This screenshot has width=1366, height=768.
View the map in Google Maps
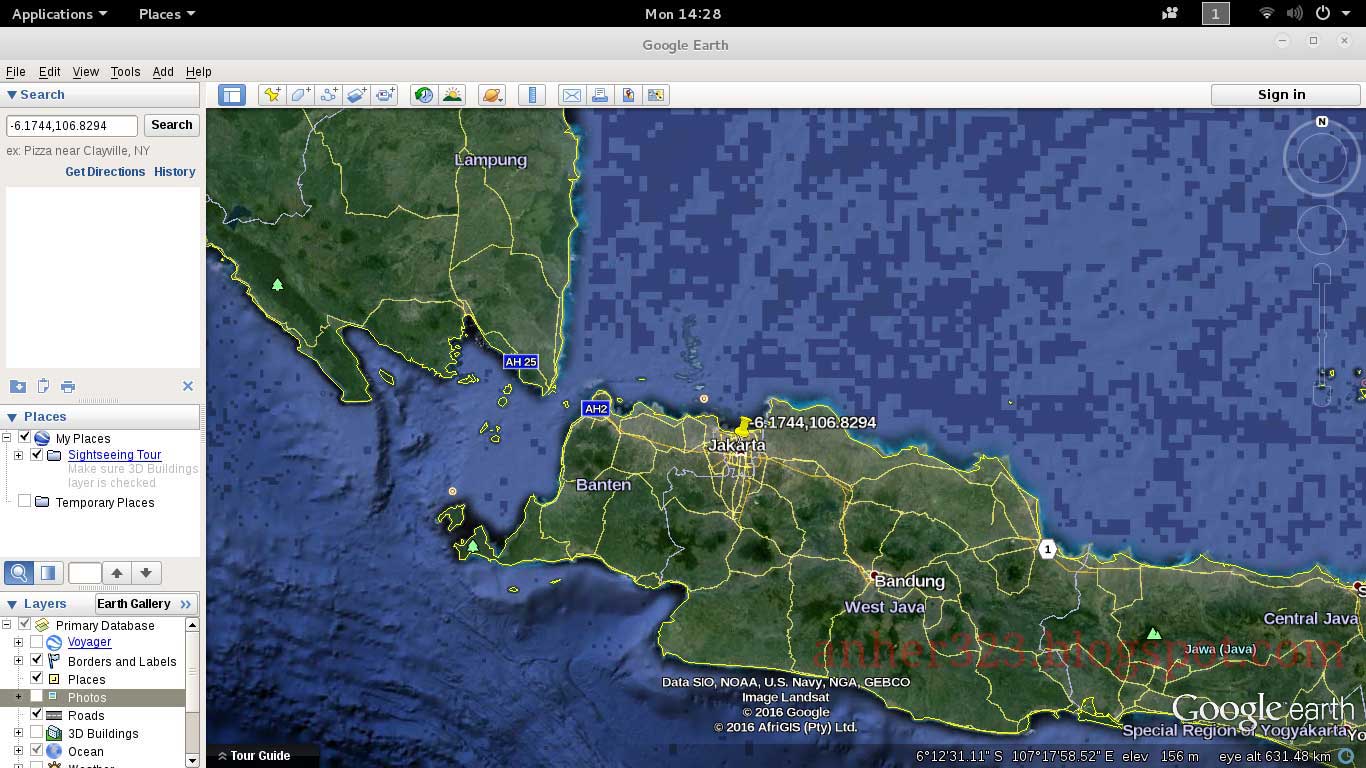point(656,95)
